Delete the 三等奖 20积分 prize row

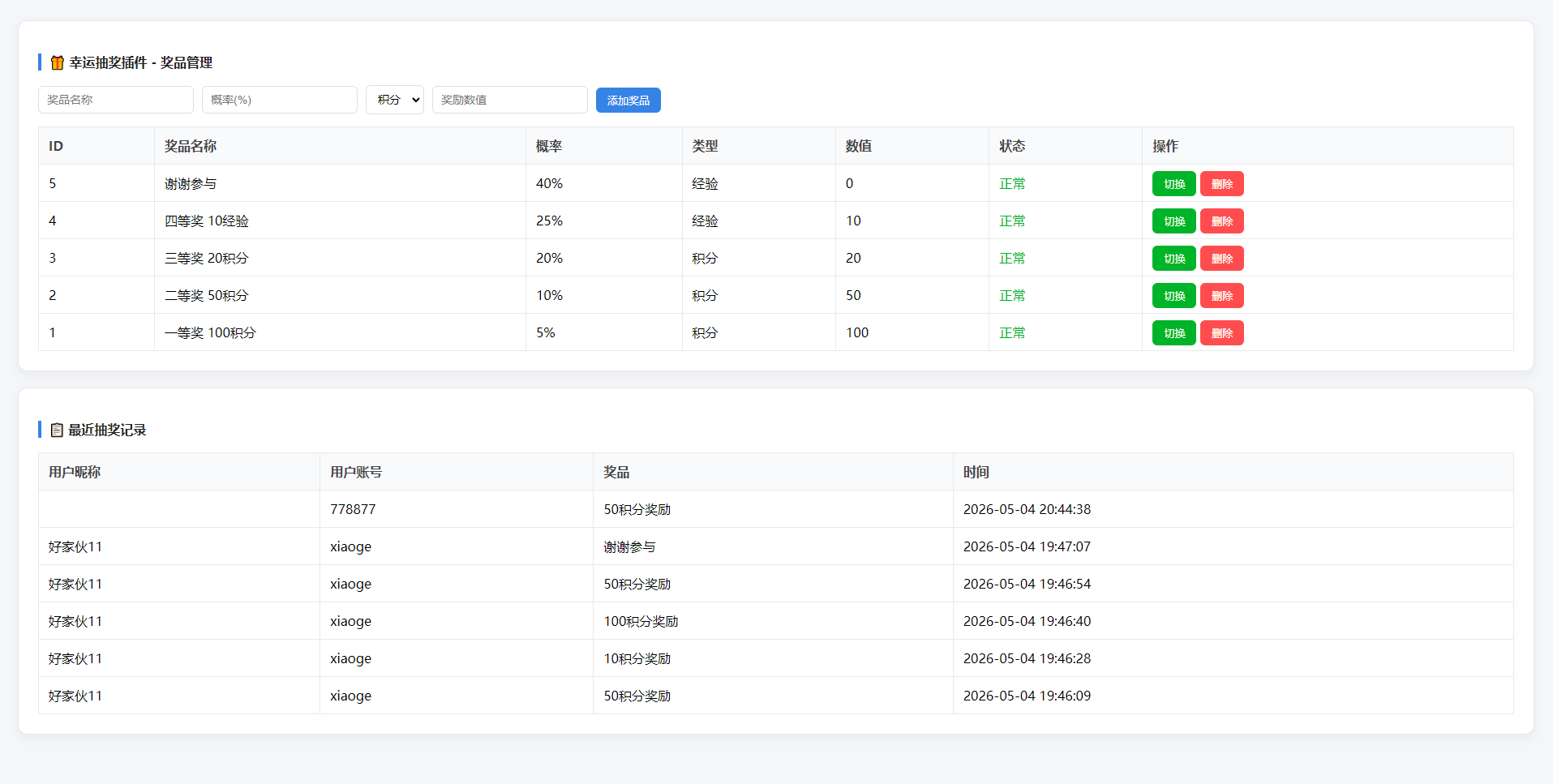(1222, 259)
